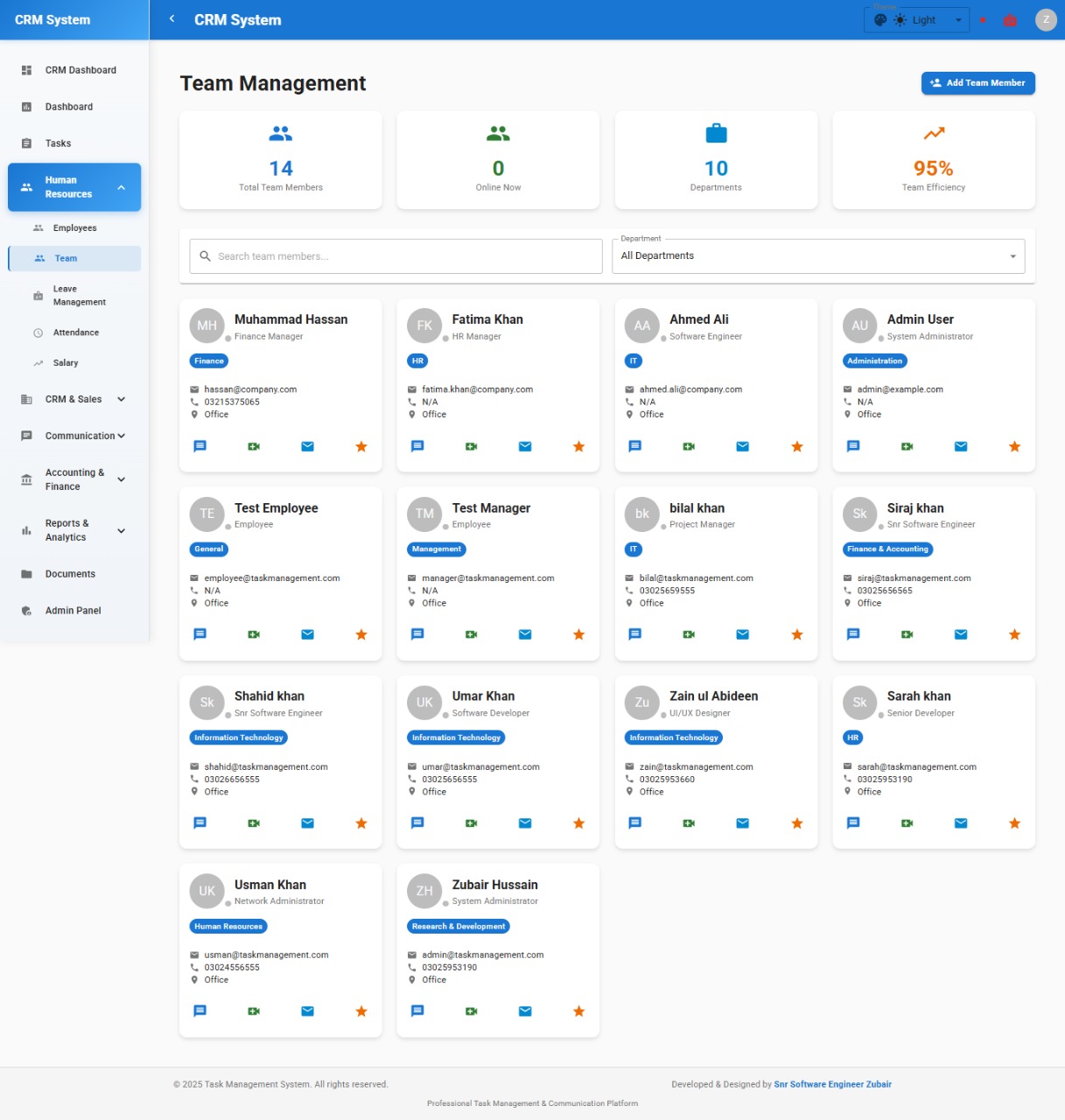Start video call with bilal khan

tap(689, 634)
